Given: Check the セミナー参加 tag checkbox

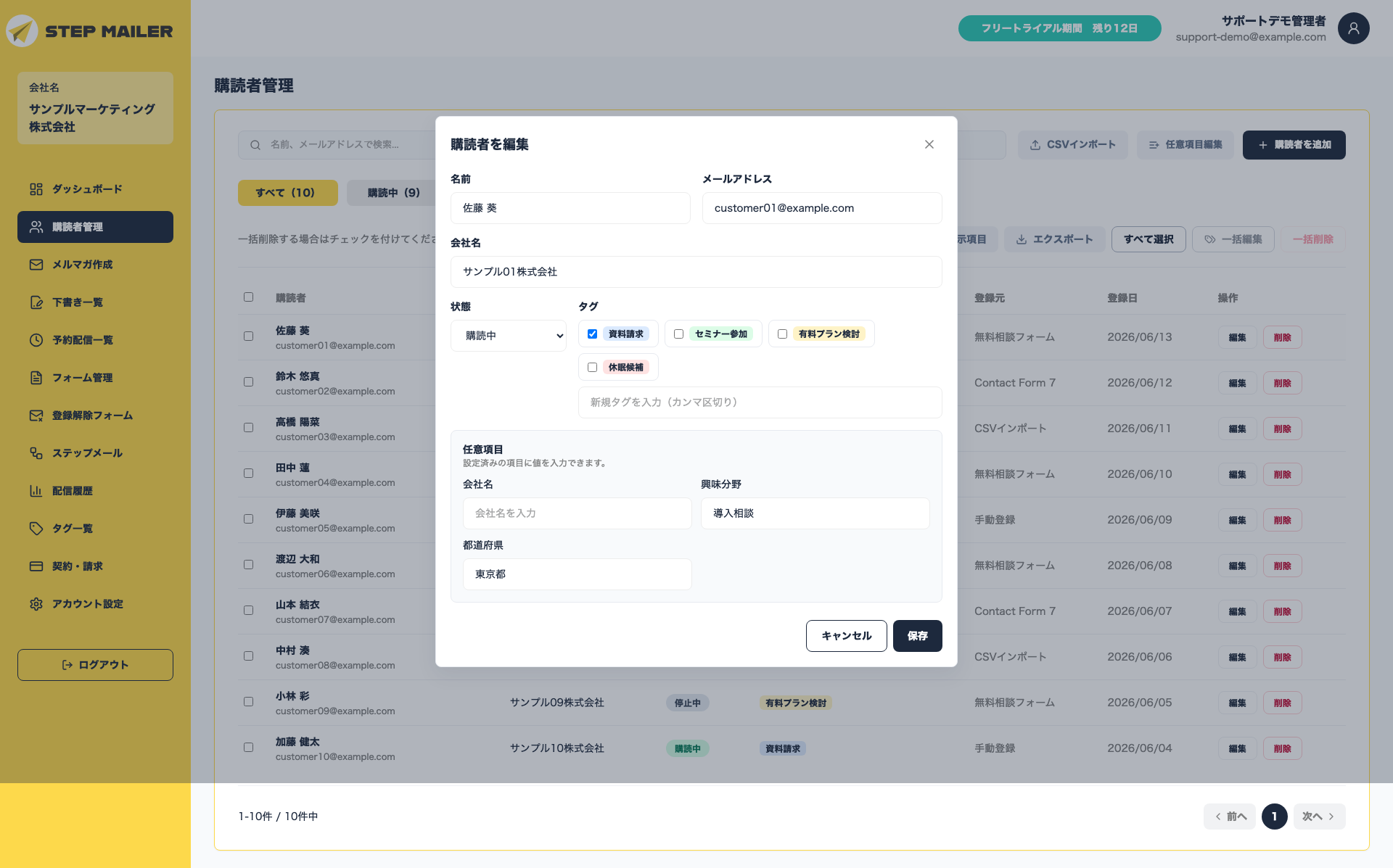Looking at the screenshot, I should click(x=679, y=334).
